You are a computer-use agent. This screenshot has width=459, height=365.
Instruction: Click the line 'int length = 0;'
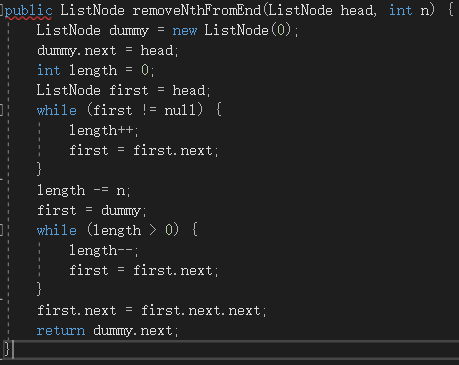point(95,70)
